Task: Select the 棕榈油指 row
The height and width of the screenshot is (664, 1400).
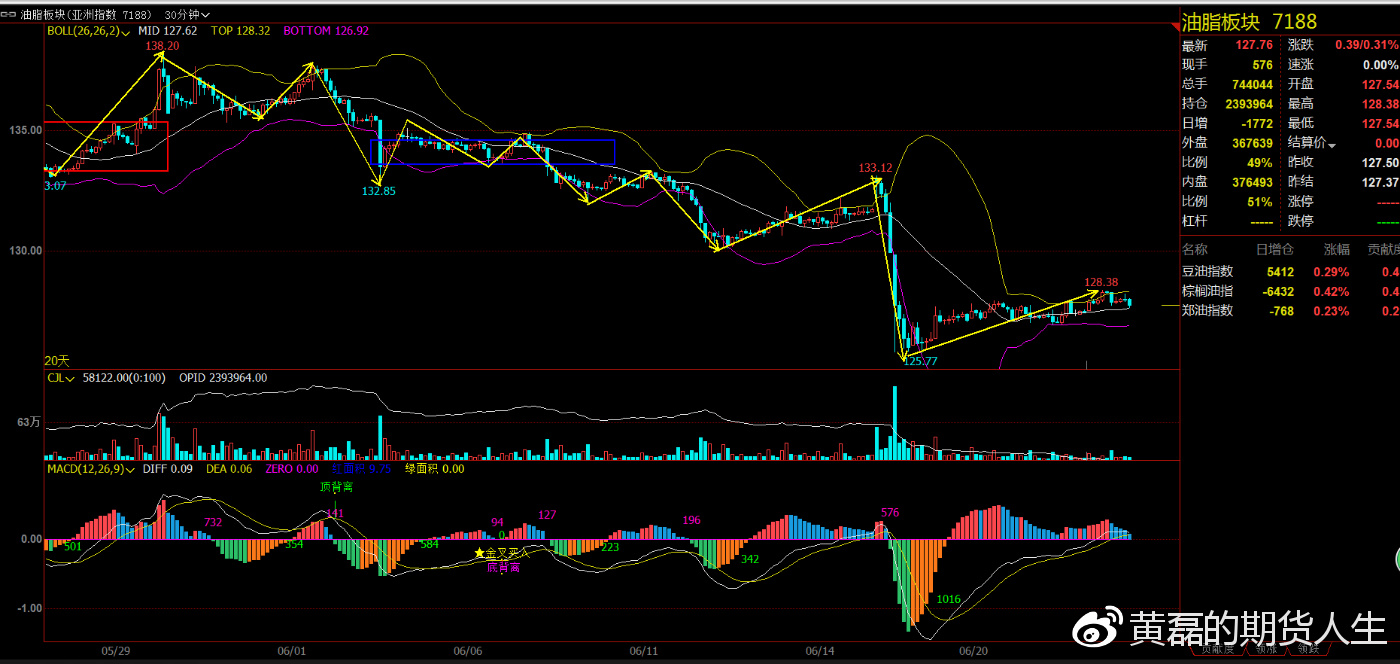Action: pos(1290,291)
